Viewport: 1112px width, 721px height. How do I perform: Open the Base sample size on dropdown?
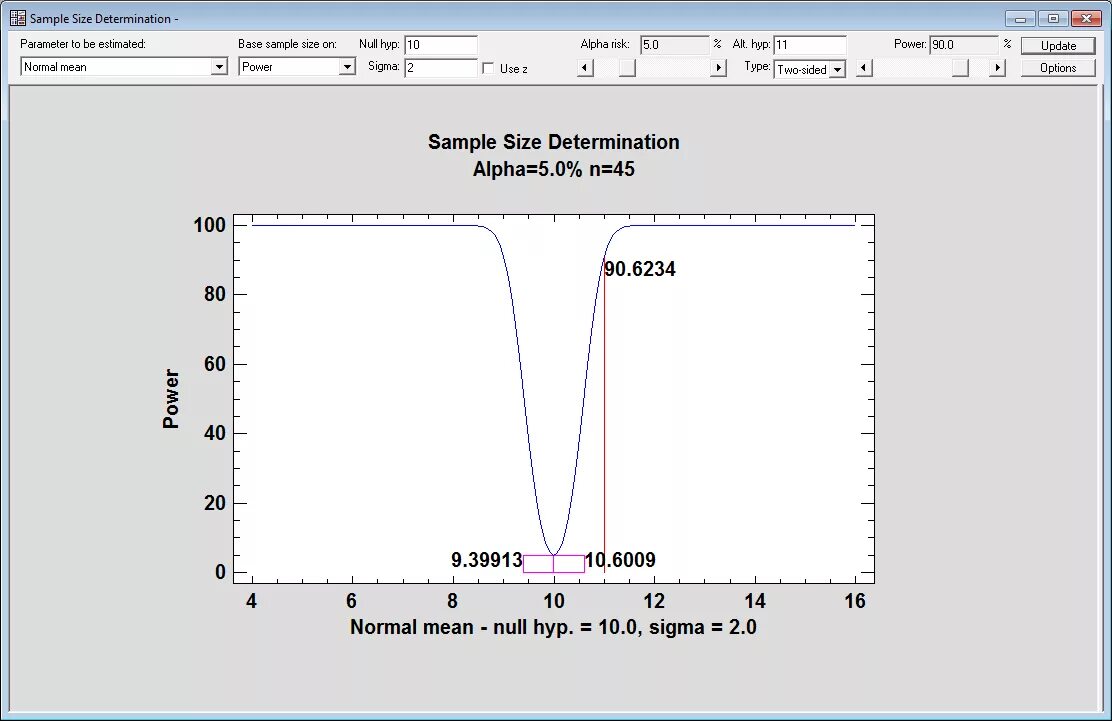pyautogui.click(x=347, y=67)
